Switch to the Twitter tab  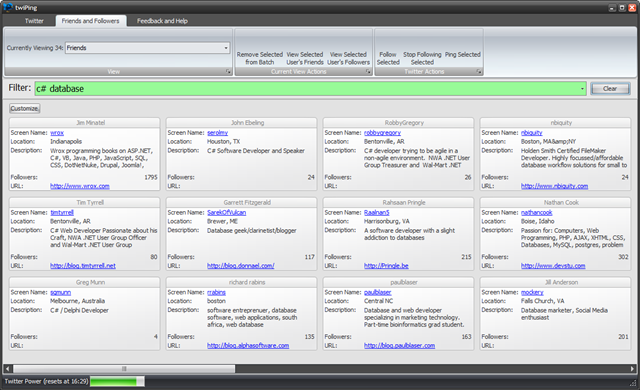(34, 21)
